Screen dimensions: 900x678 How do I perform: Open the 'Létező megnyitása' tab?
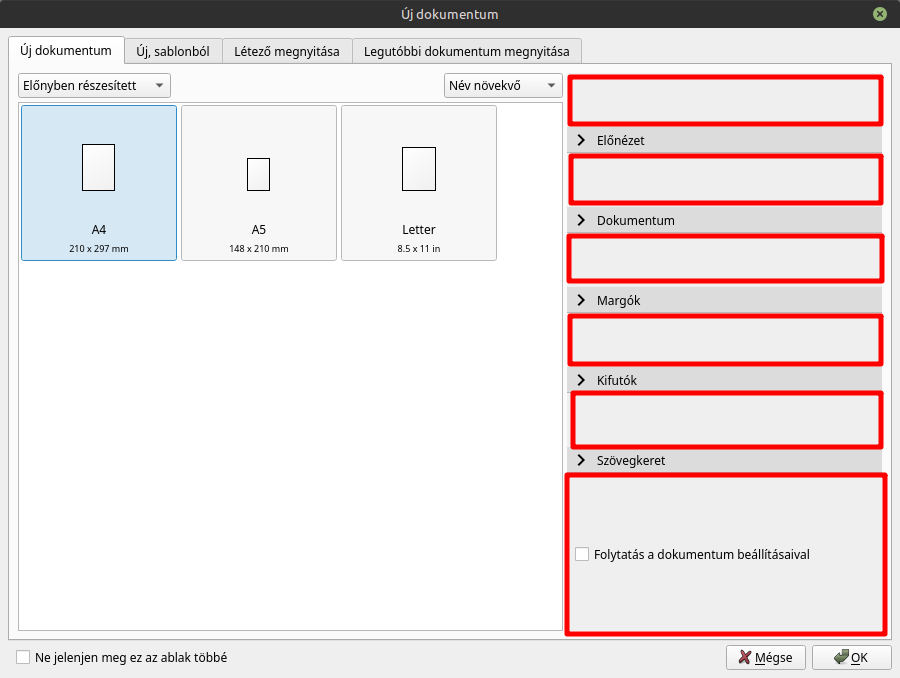coord(287,51)
